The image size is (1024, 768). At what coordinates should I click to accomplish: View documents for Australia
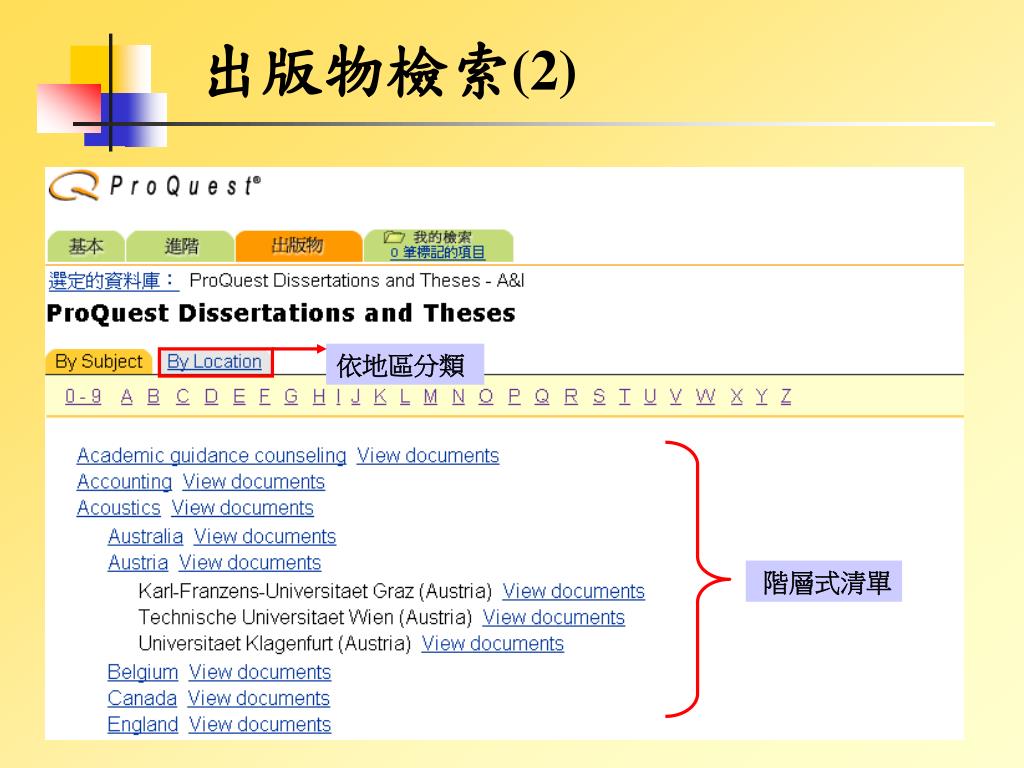tap(264, 537)
